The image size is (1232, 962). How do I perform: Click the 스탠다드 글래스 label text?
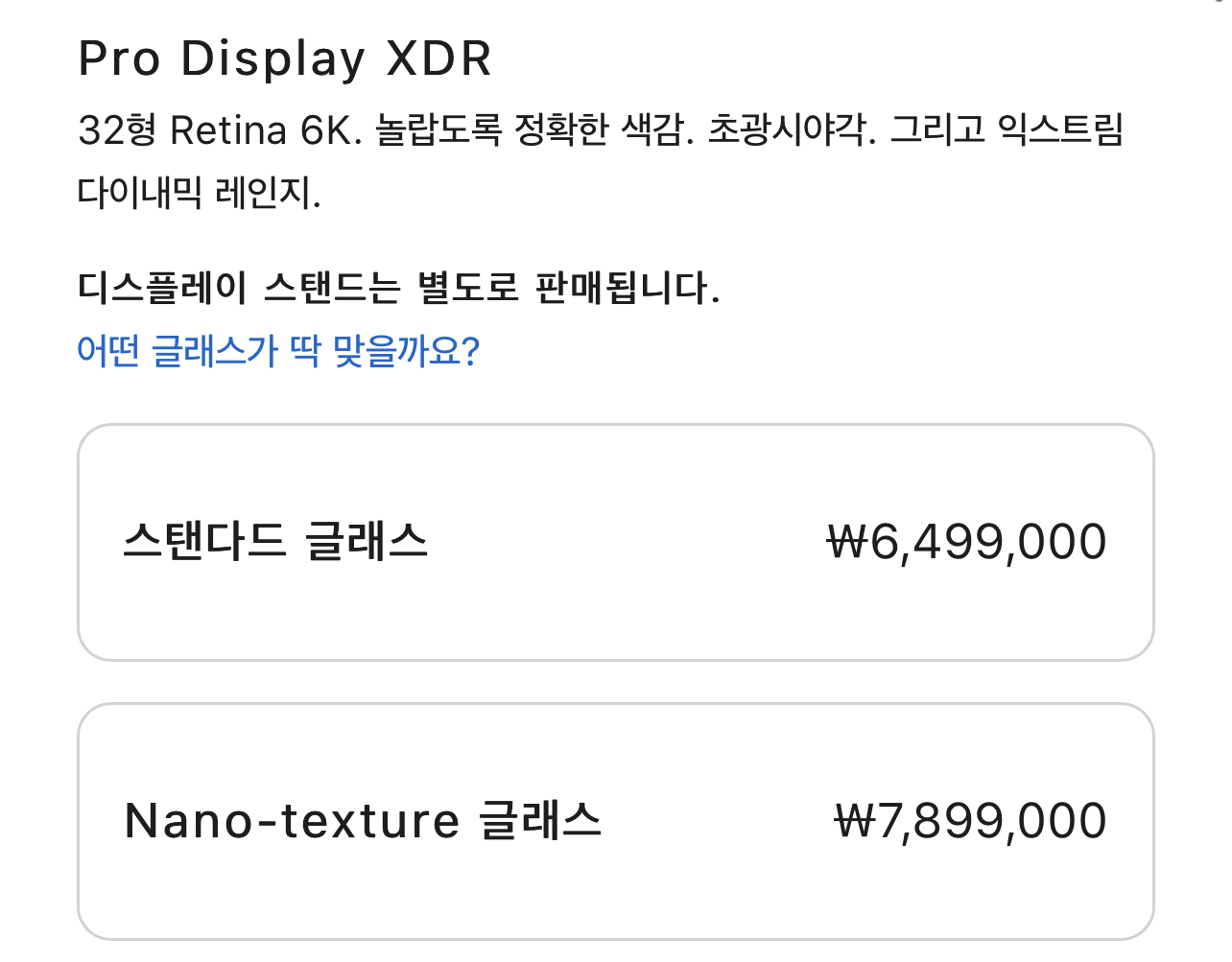coord(275,542)
